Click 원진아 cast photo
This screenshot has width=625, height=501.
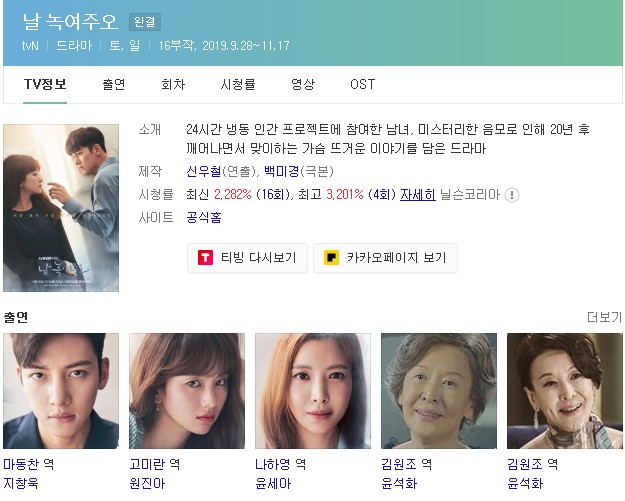coord(187,391)
